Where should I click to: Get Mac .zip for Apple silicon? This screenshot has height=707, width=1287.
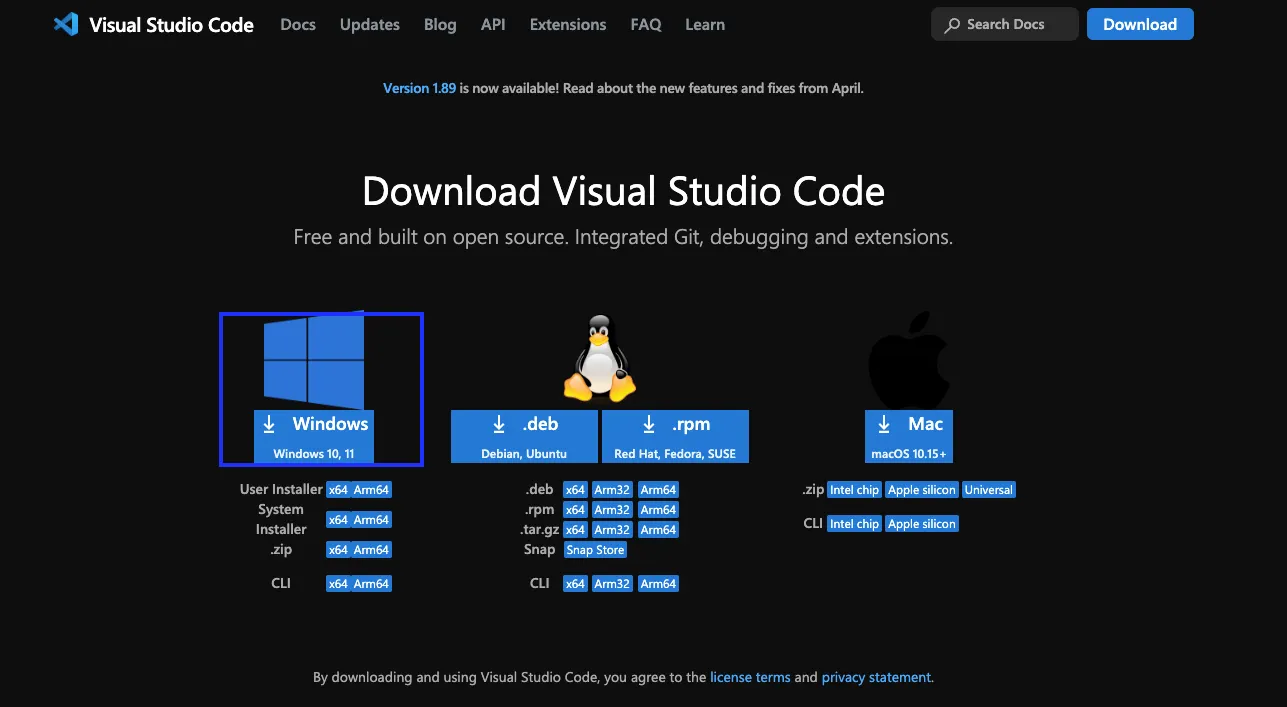922,490
